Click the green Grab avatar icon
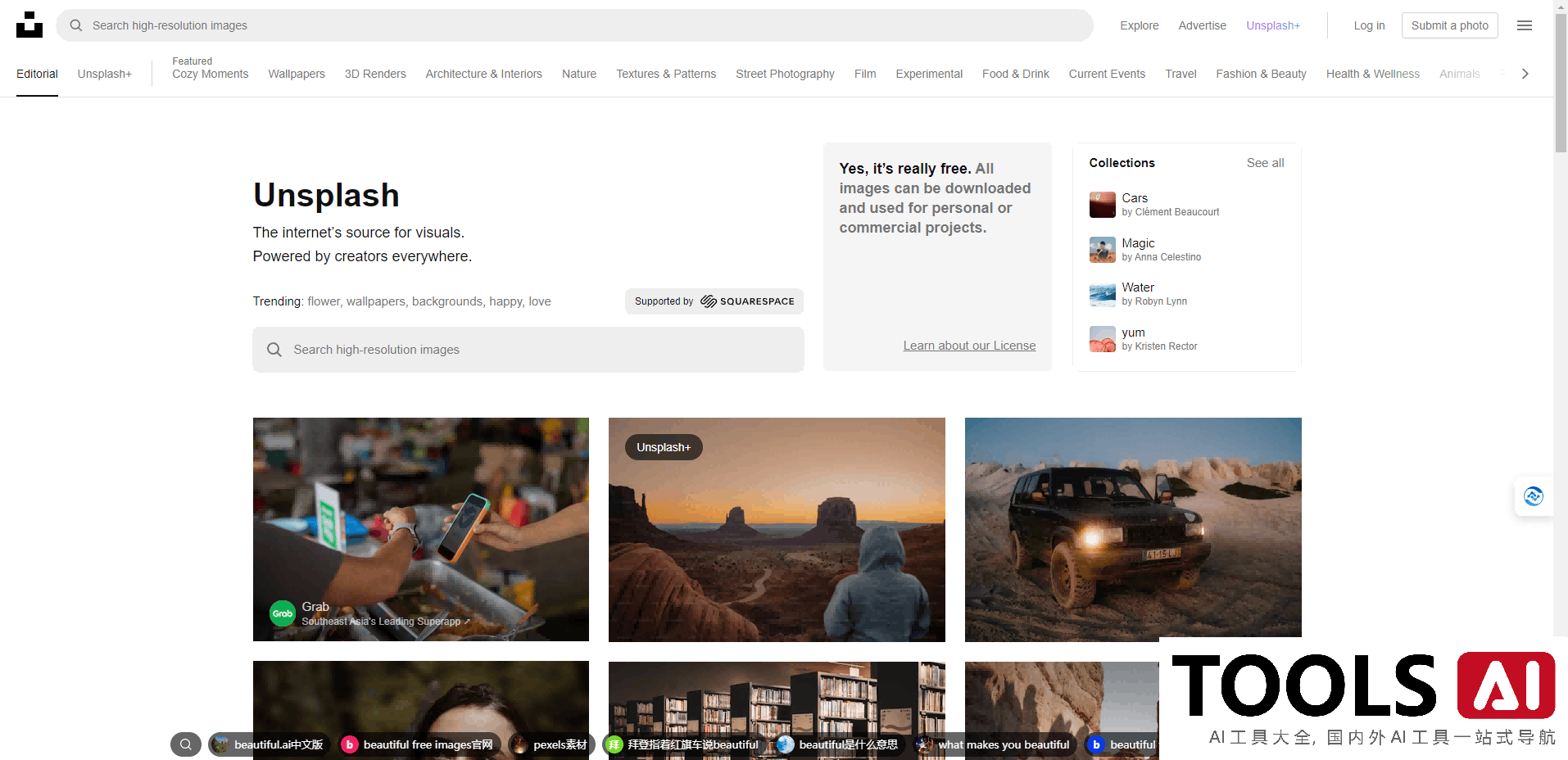This screenshot has height=760, width=1568. [283, 613]
